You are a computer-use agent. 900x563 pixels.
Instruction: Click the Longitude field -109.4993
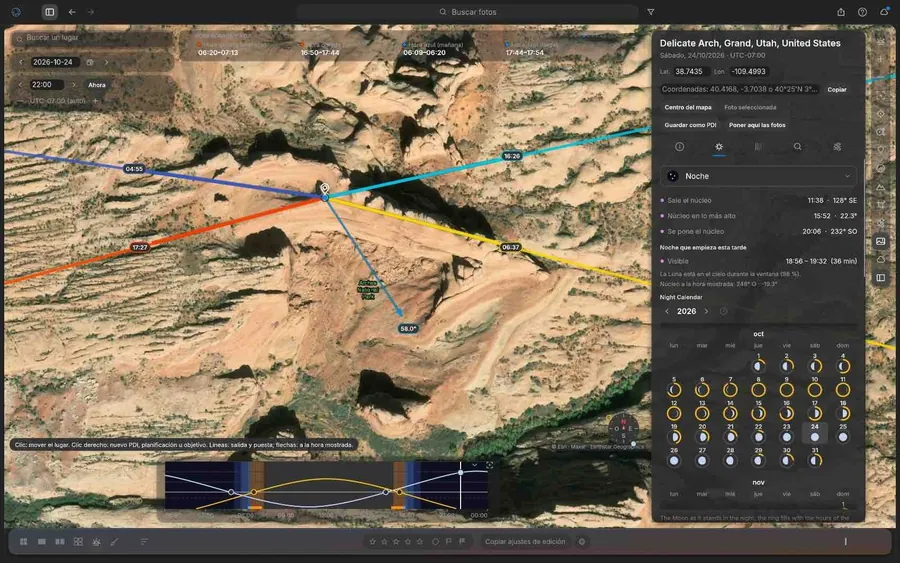click(748, 72)
